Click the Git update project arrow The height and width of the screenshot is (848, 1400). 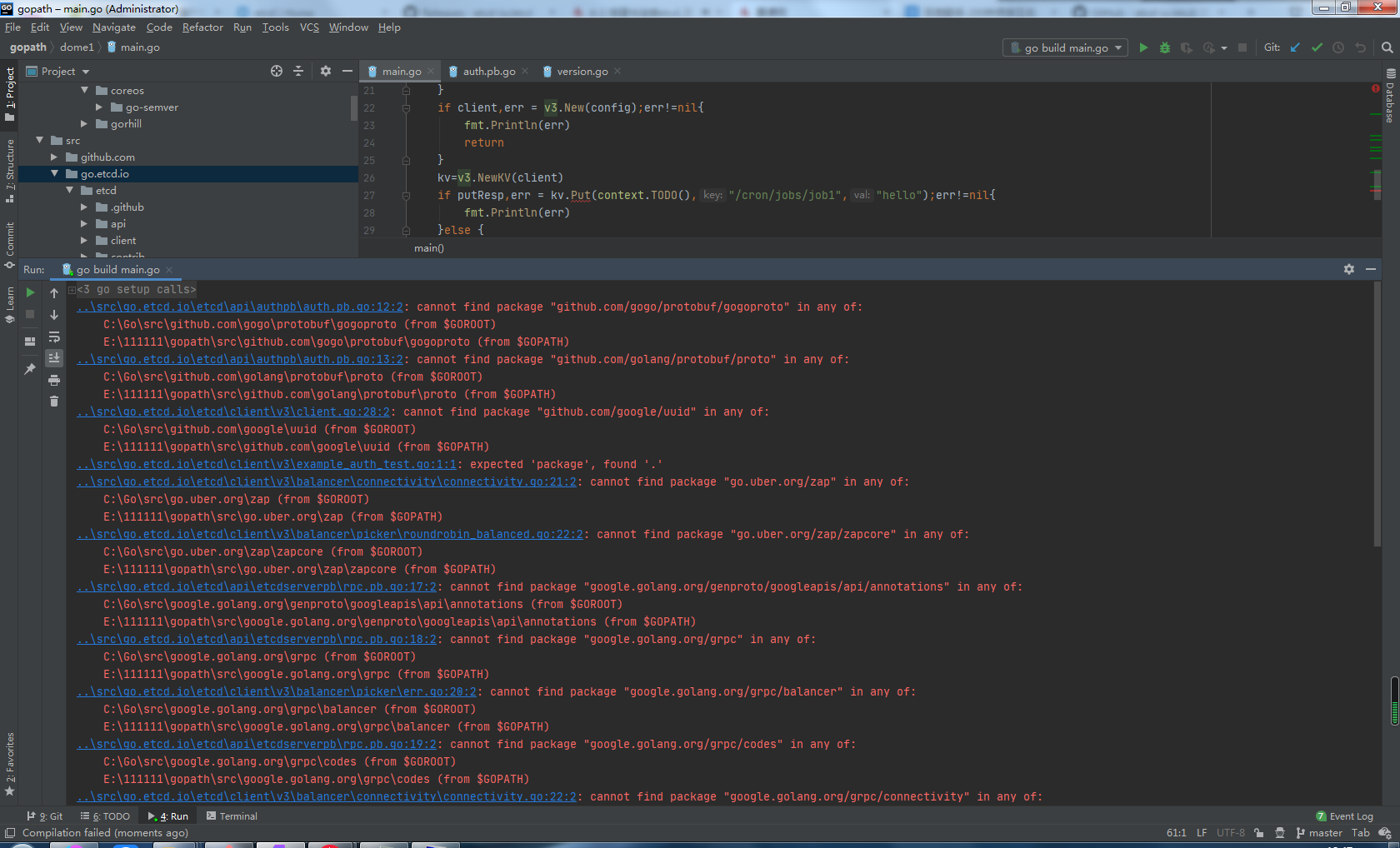pos(1295,48)
